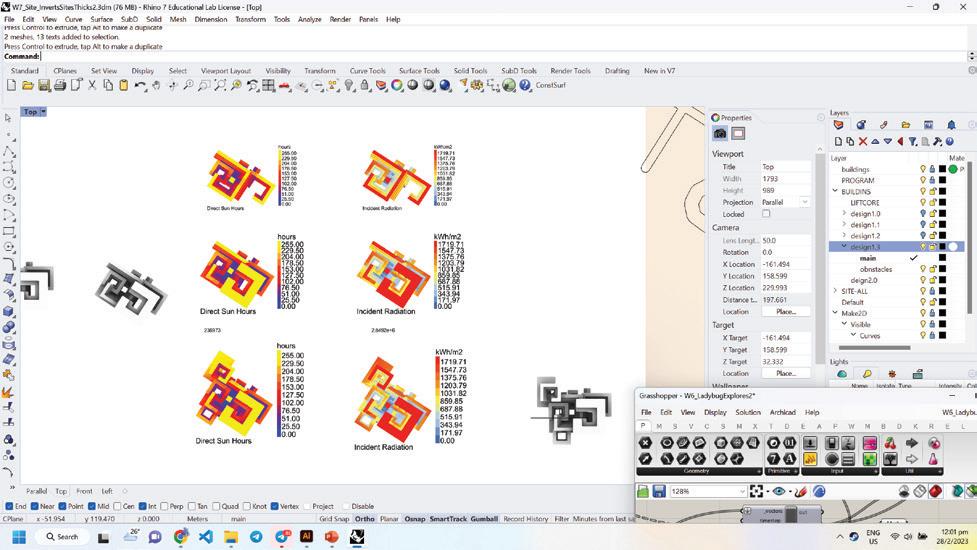Toggle visibility bulb of design1.0 layer
Screen dimensions: 977x550
pos(923,214)
